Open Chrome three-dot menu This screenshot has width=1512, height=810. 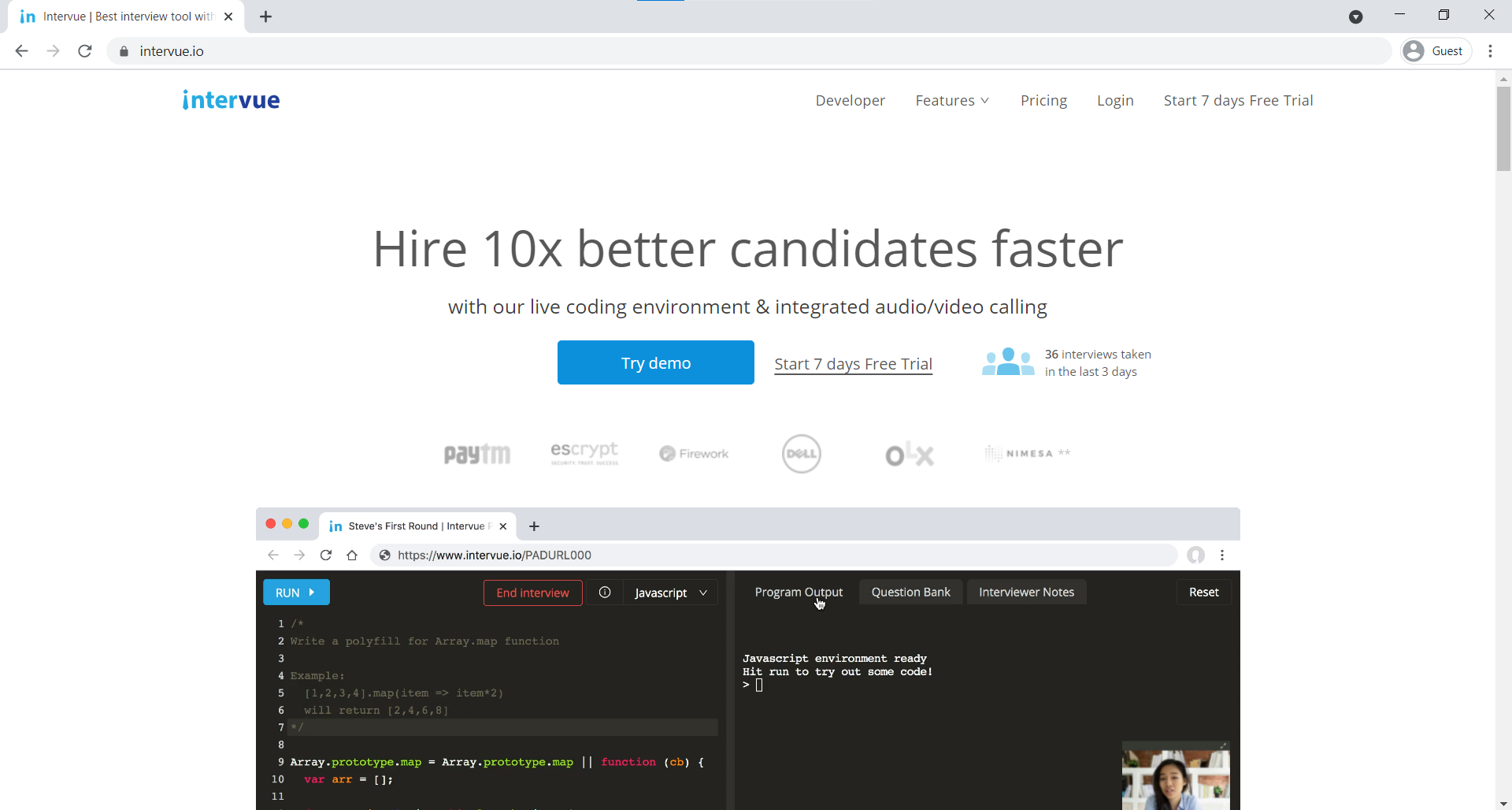(x=1490, y=51)
